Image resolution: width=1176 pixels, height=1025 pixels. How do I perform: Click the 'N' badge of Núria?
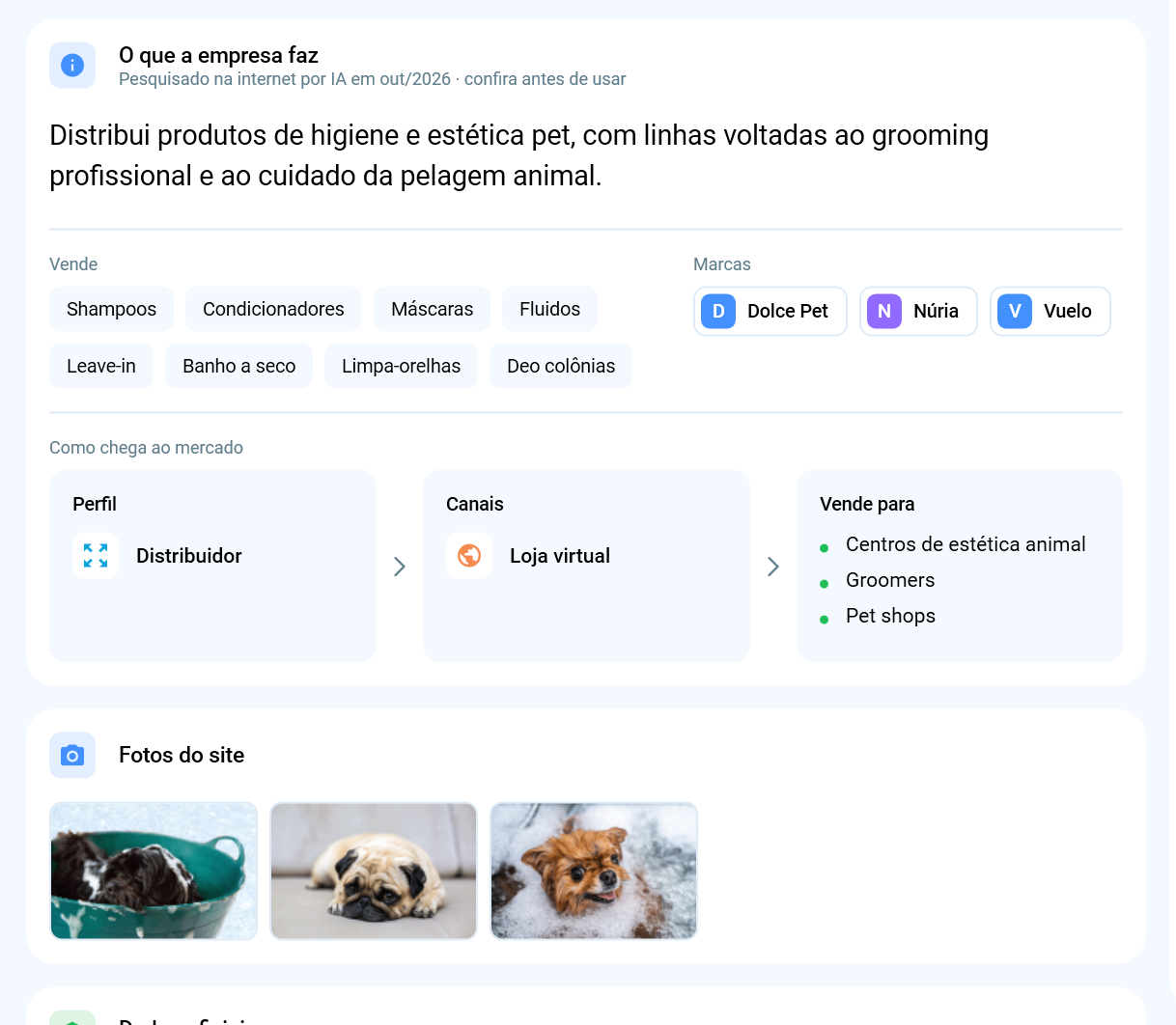(884, 311)
